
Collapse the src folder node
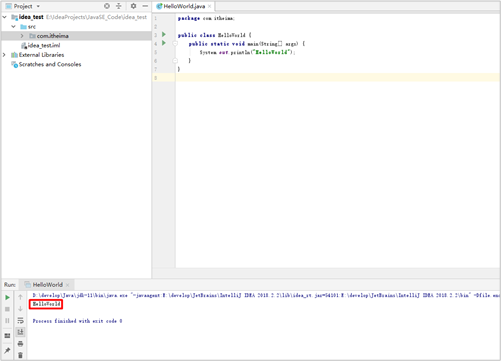pos(14,26)
